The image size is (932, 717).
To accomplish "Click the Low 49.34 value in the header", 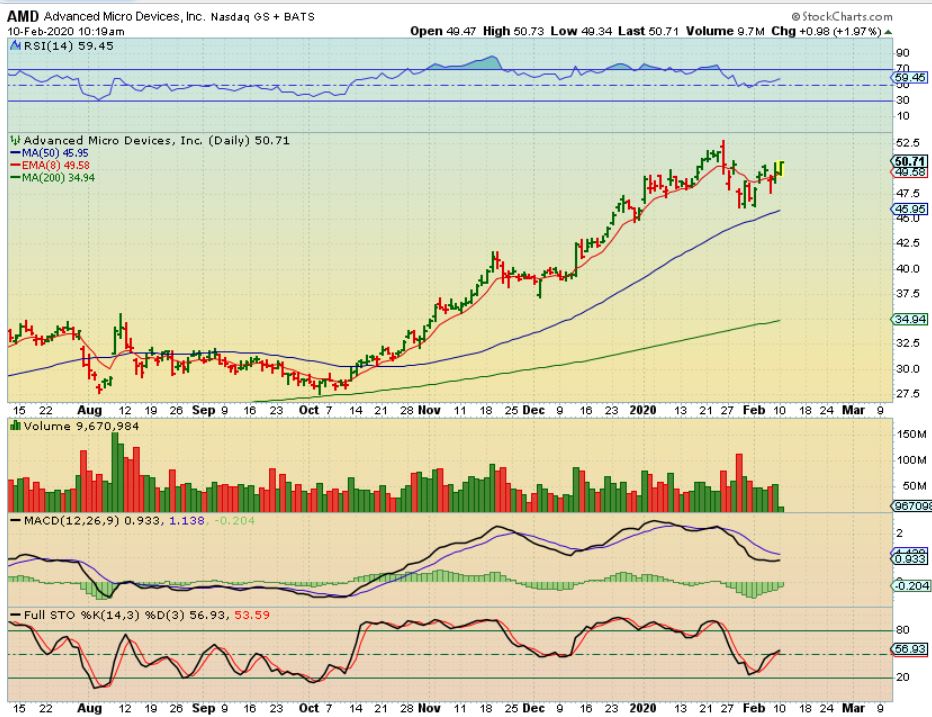I will pos(581,31).
